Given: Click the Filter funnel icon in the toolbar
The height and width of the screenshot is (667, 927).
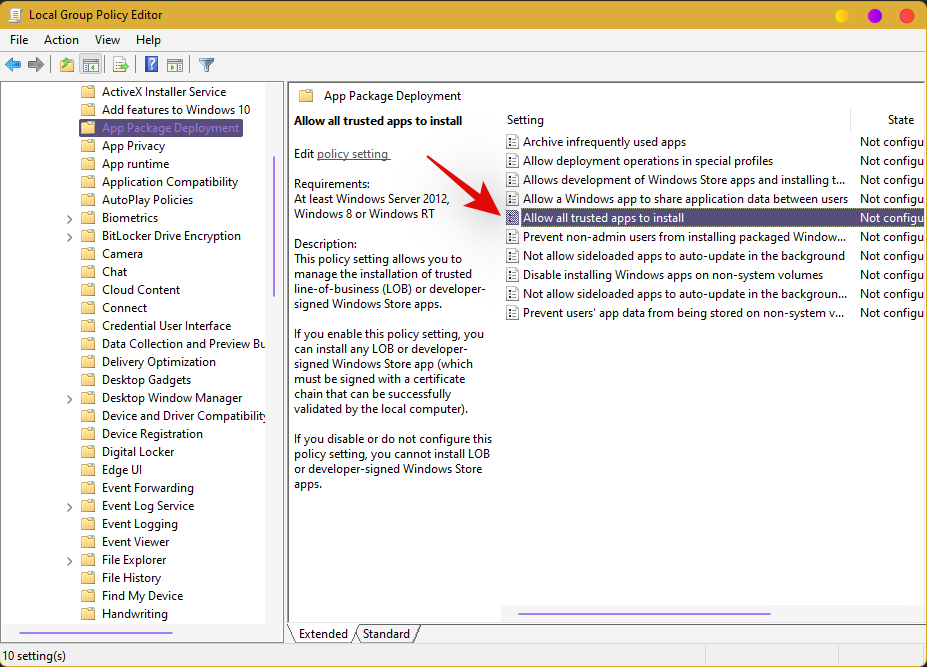Looking at the screenshot, I should click(x=206, y=65).
